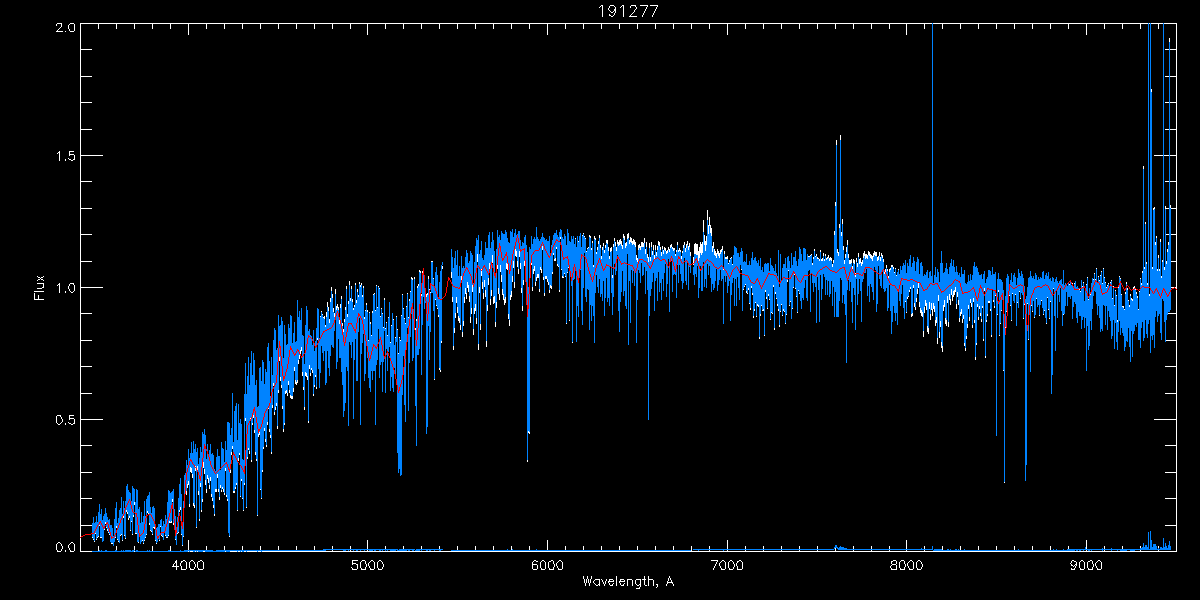Click the emission spike peak near 7600 Å

point(839,137)
